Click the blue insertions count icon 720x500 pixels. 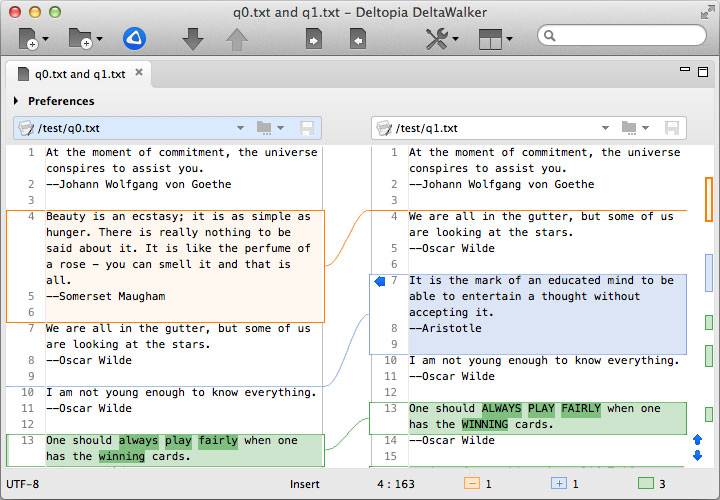(x=558, y=483)
